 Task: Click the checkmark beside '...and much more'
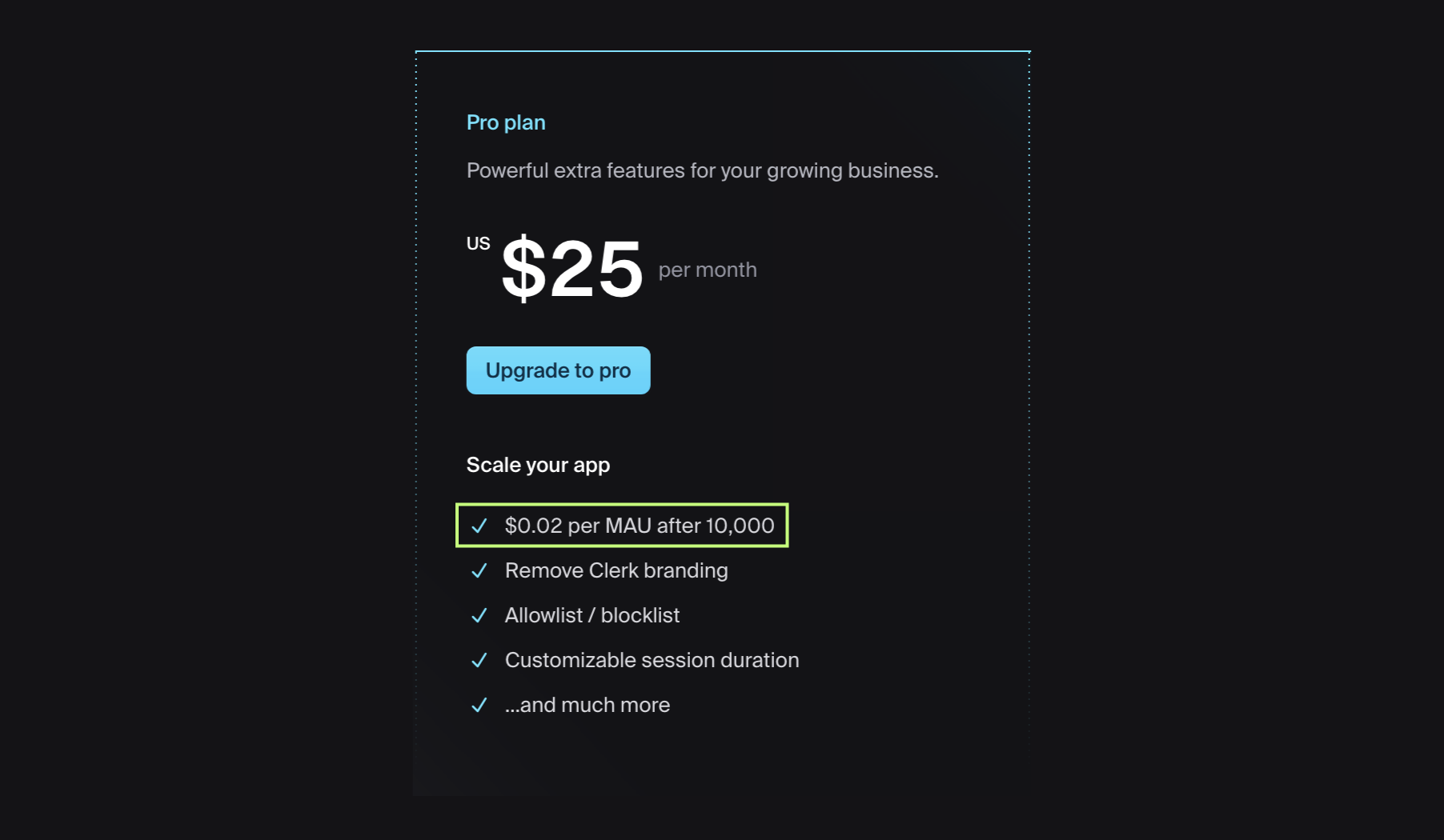click(x=479, y=705)
